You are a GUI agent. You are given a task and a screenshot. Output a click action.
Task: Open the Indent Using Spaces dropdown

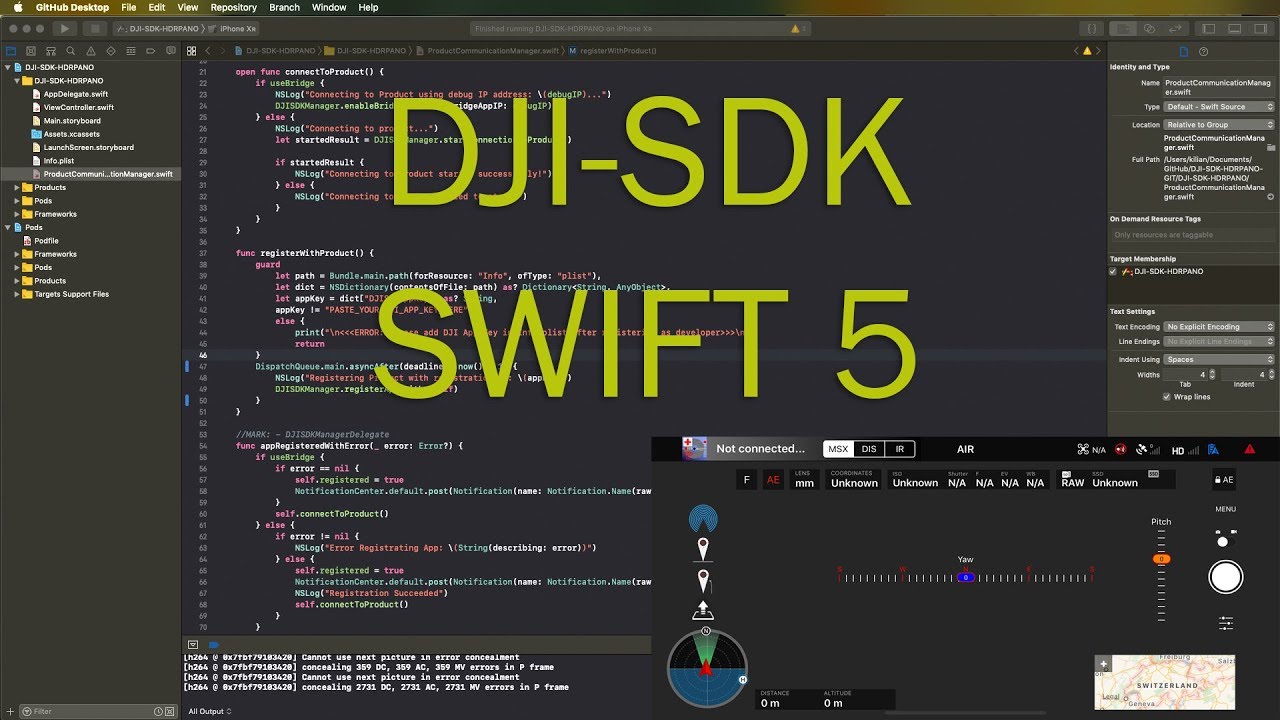tap(1219, 359)
